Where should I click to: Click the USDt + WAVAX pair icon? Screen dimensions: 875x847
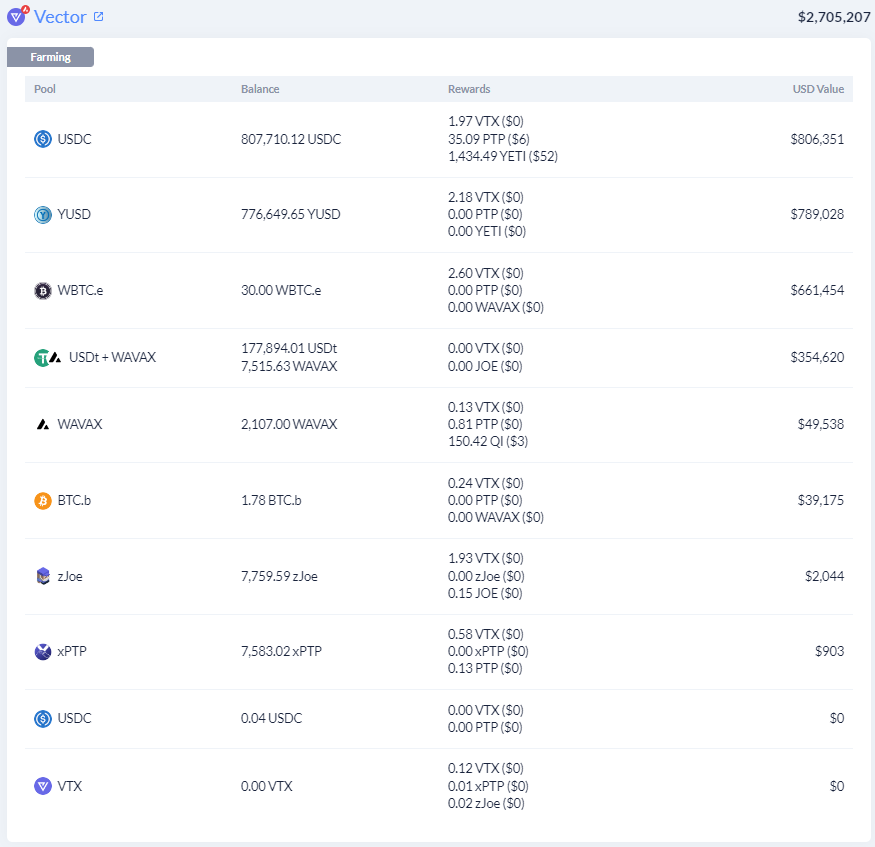click(48, 358)
